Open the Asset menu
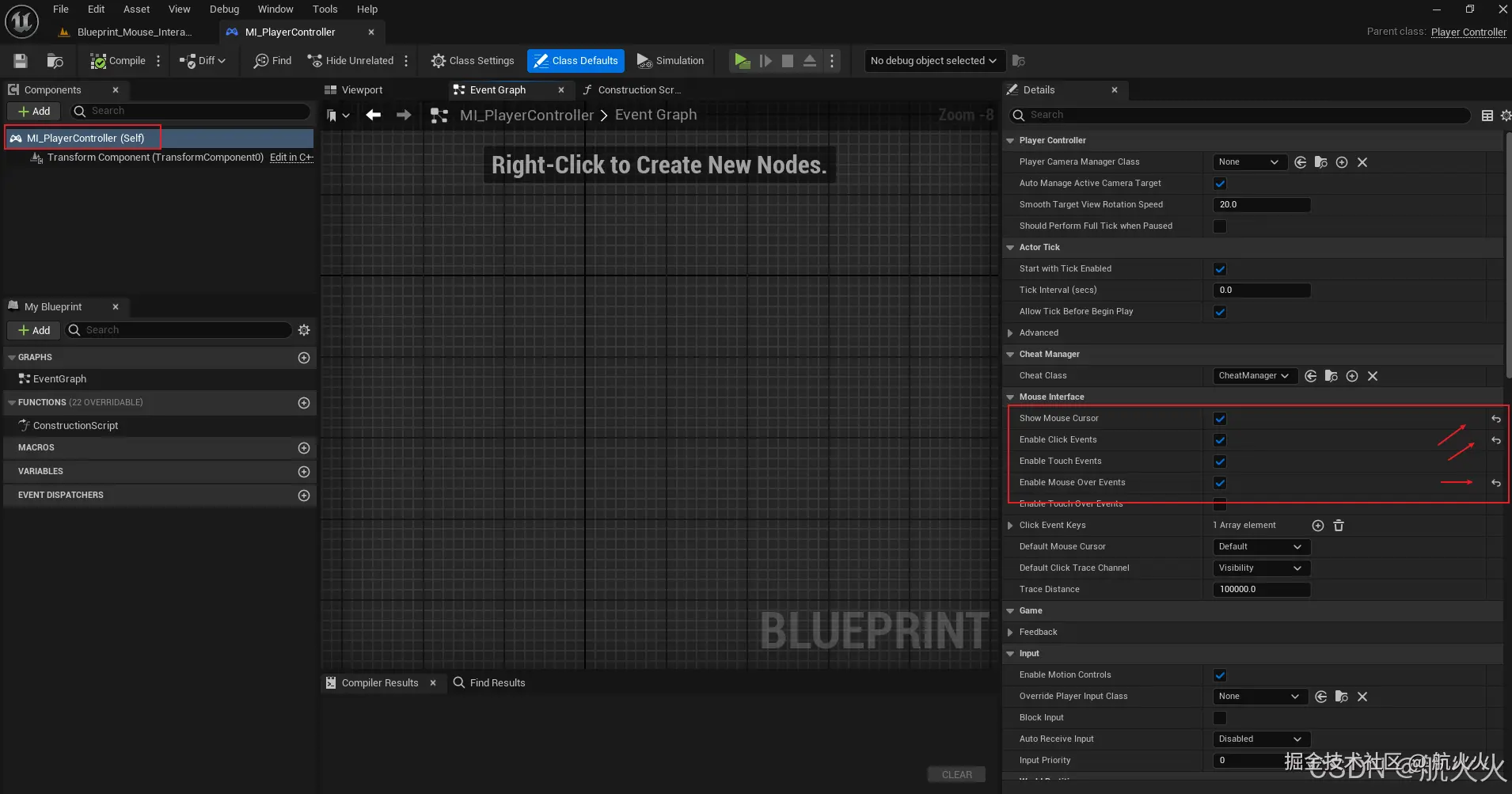 coord(136,9)
